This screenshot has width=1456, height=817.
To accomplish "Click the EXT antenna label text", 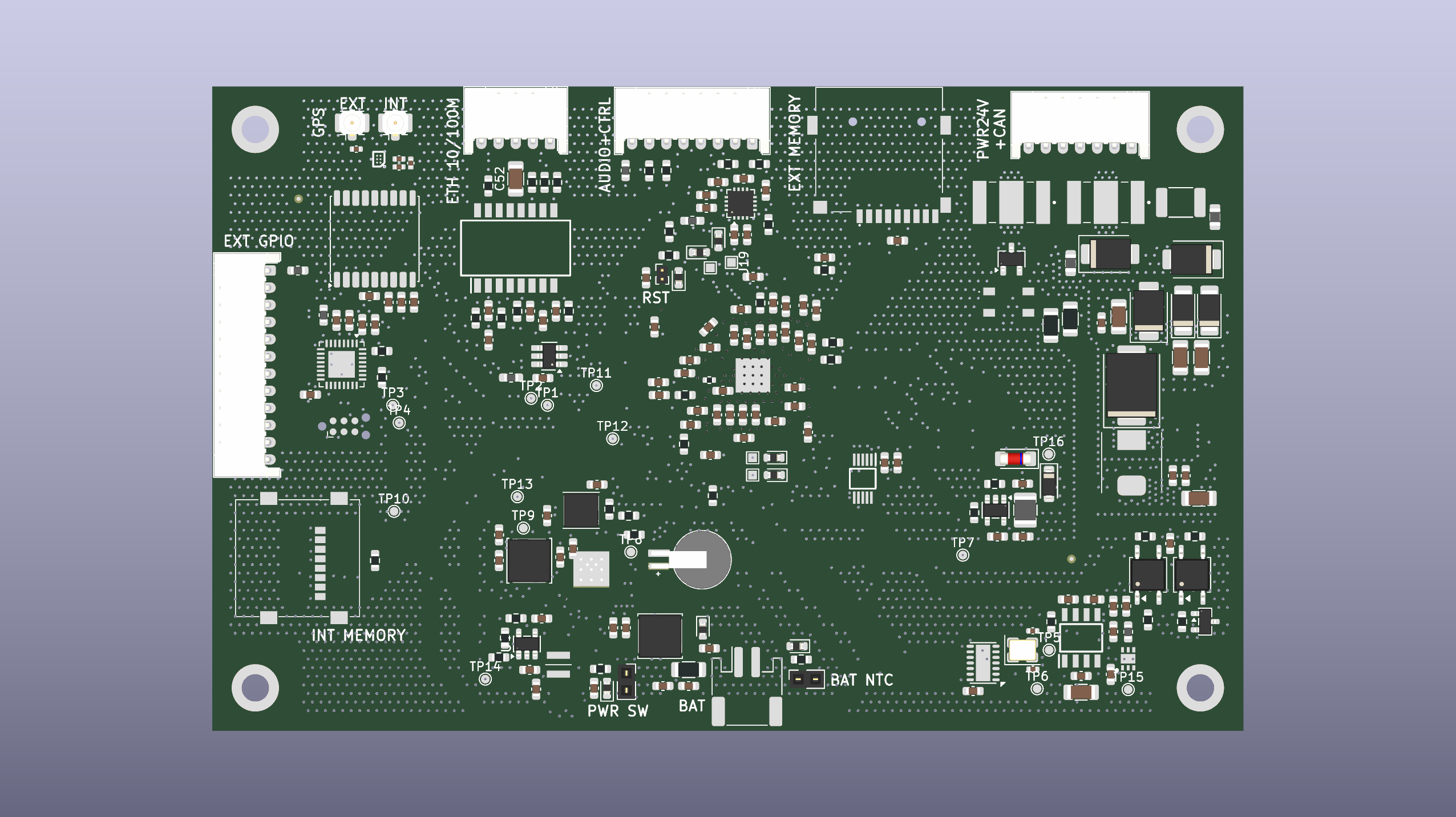I will click(x=353, y=104).
